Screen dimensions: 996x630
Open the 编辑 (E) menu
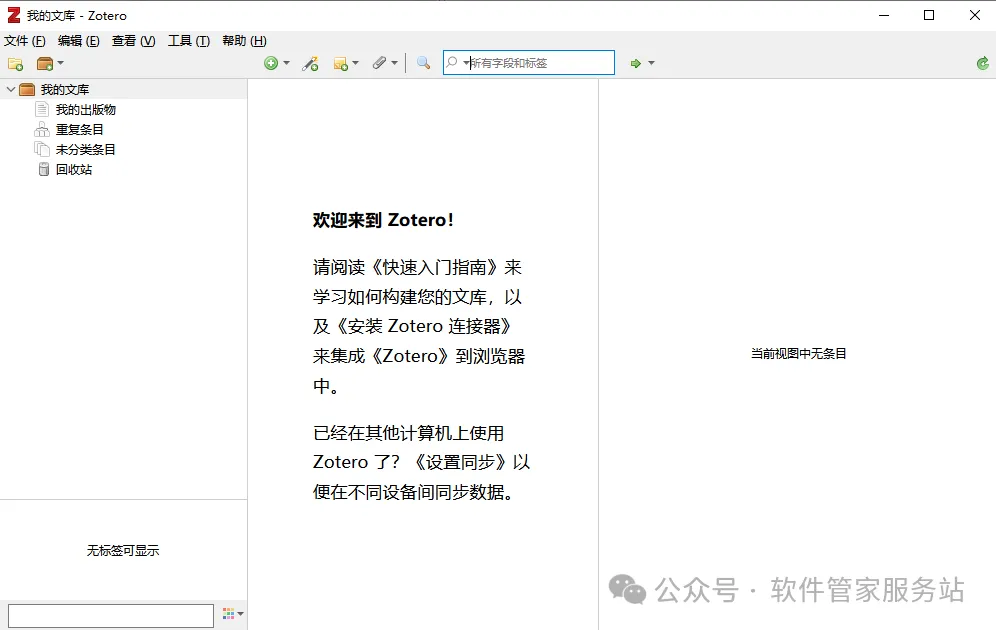(x=79, y=41)
